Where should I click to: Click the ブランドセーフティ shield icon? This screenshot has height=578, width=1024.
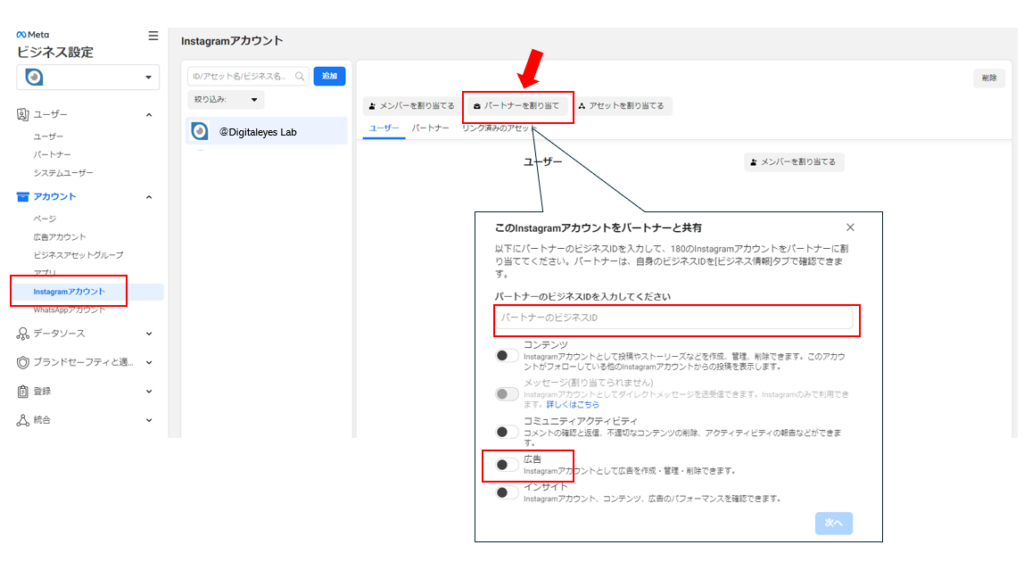[23, 362]
